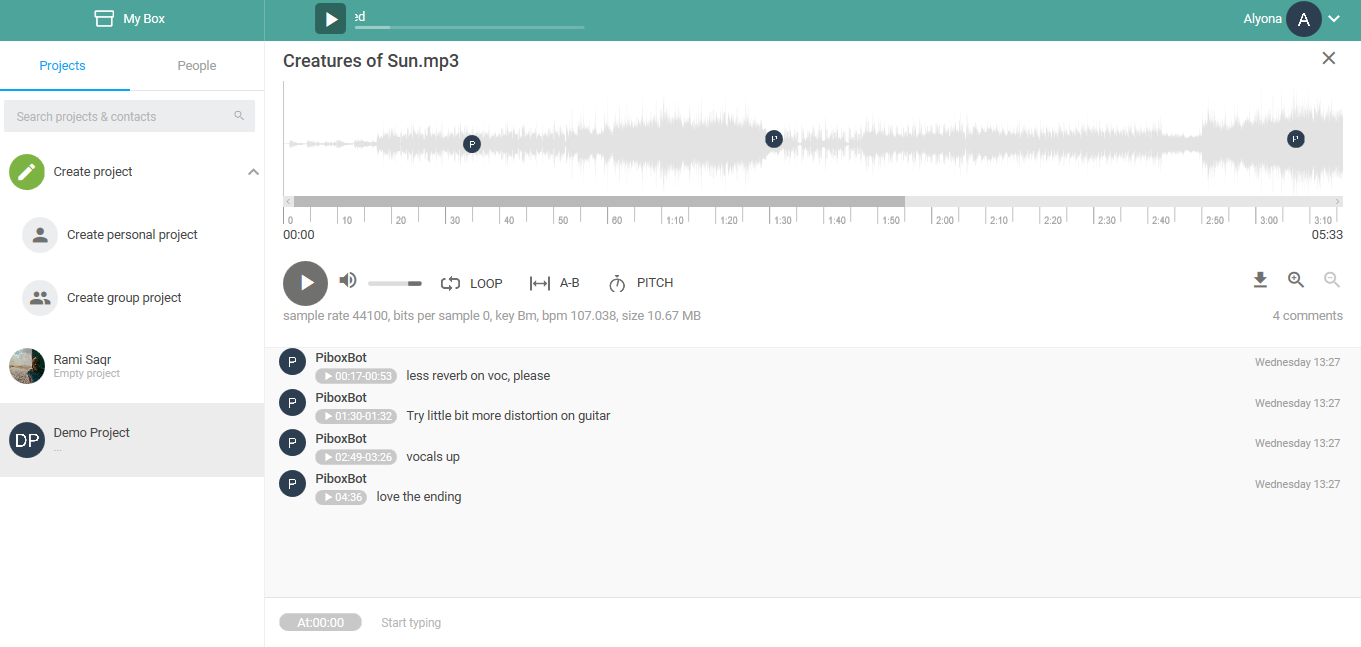Click the DP Demo Project avatar

click(27, 440)
